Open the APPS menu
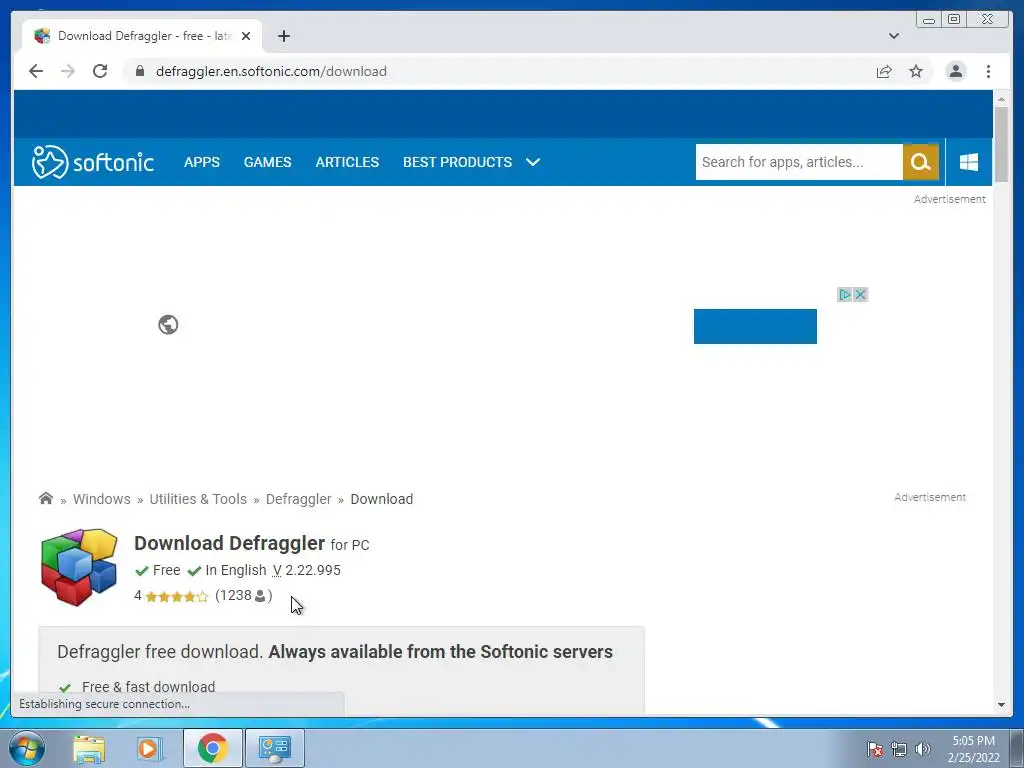 pos(202,162)
